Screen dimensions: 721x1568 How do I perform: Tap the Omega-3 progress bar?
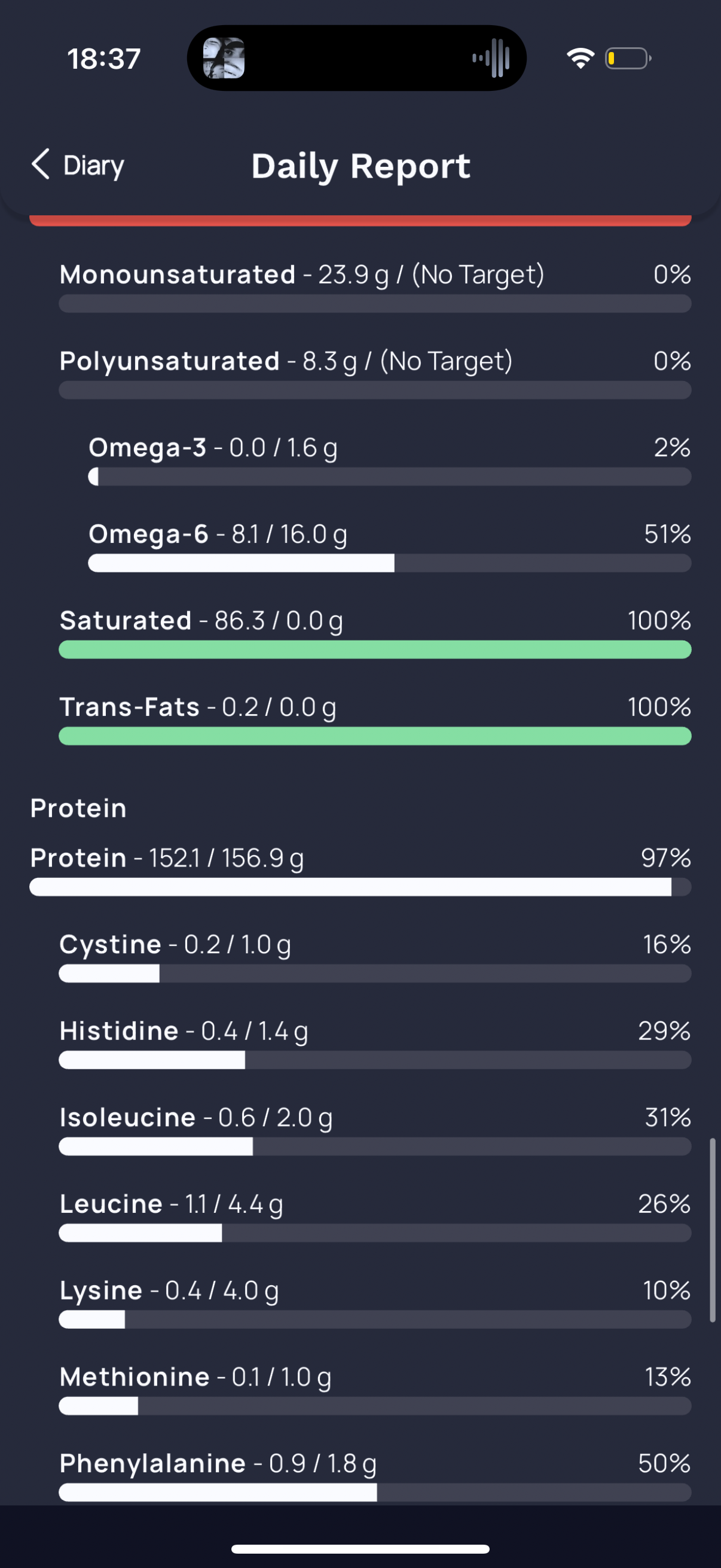pyautogui.click(x=389, y=477)
